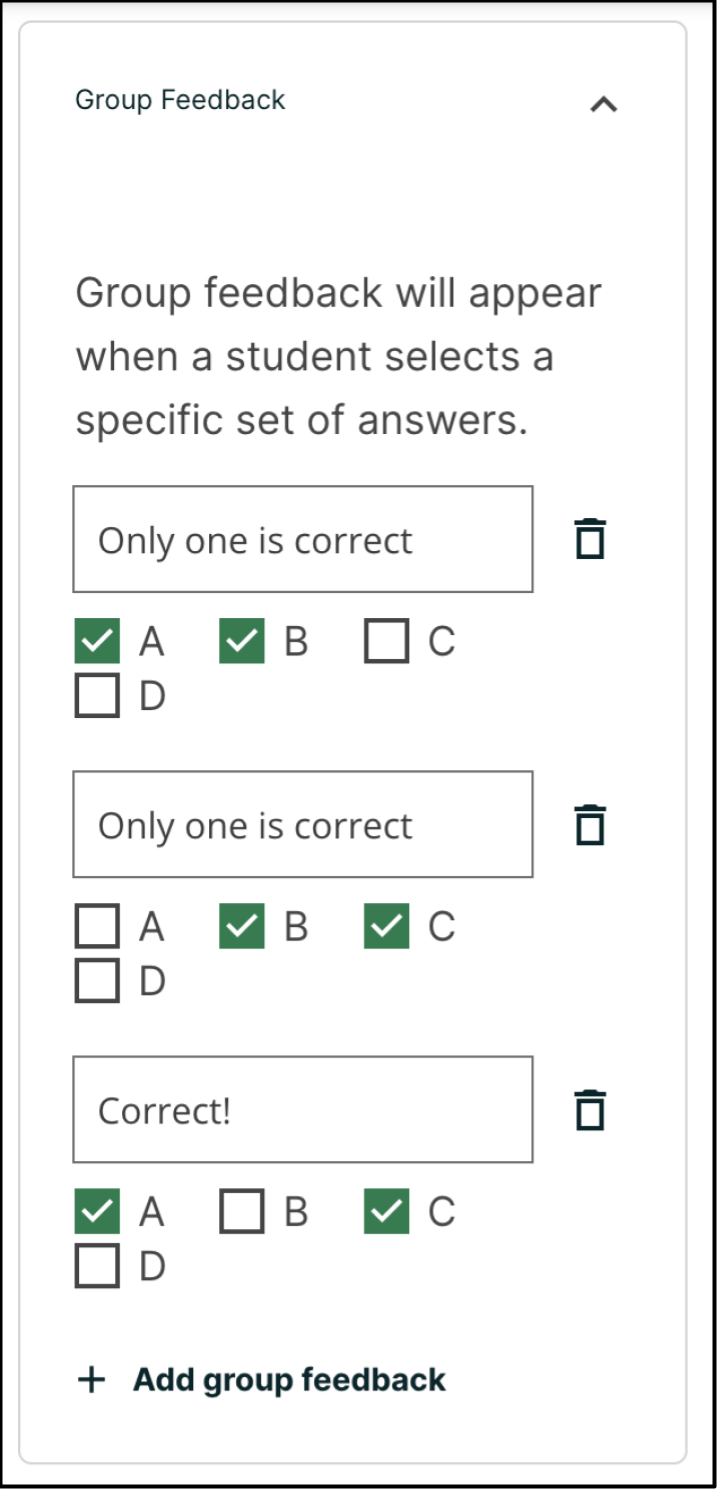Delete the second 'Only one is correct' feedback
The height and width of the screenshot is (1491, 721).
590,825
